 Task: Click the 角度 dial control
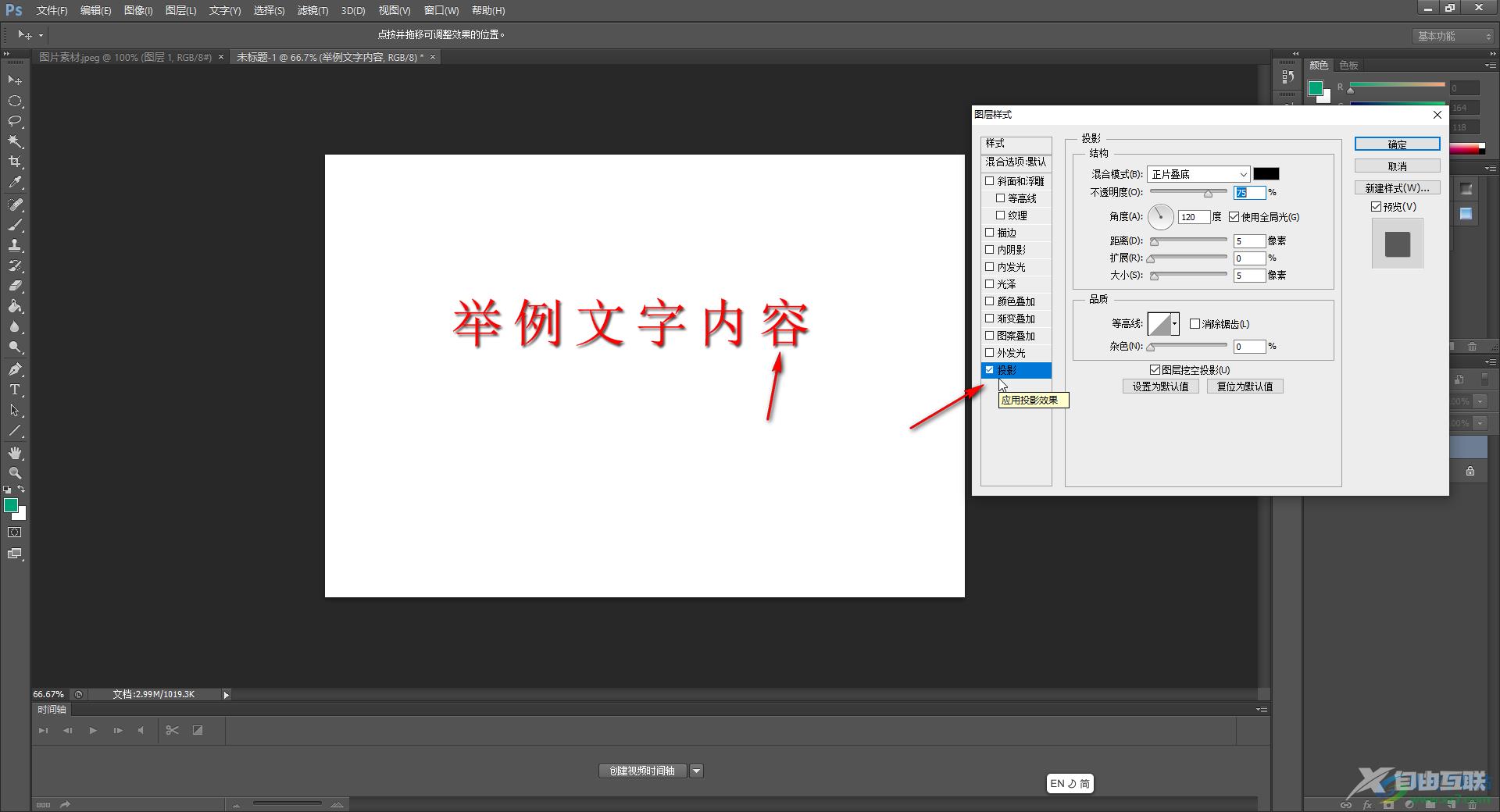[x=1161, y=217]
